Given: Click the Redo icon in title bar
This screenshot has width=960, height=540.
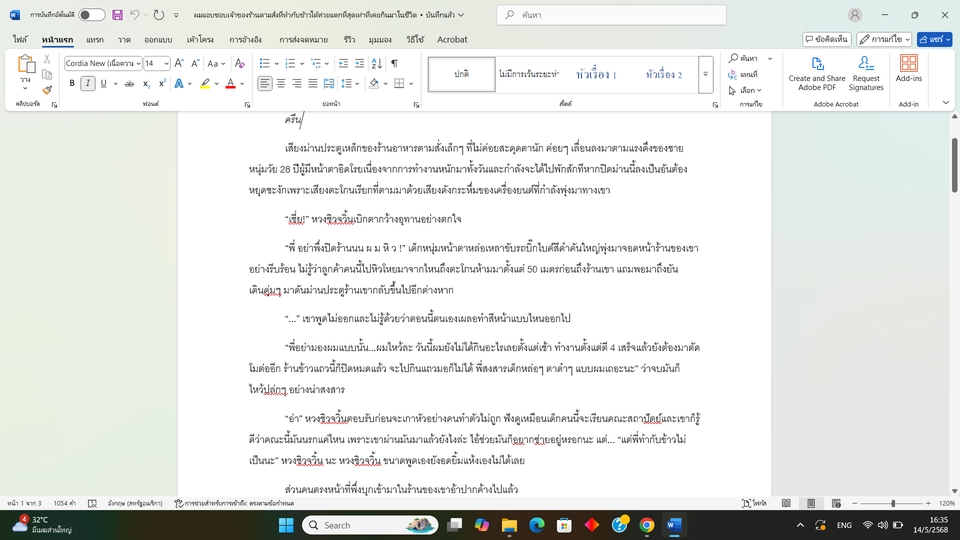Looking at the screenshot, I should 159,15.
